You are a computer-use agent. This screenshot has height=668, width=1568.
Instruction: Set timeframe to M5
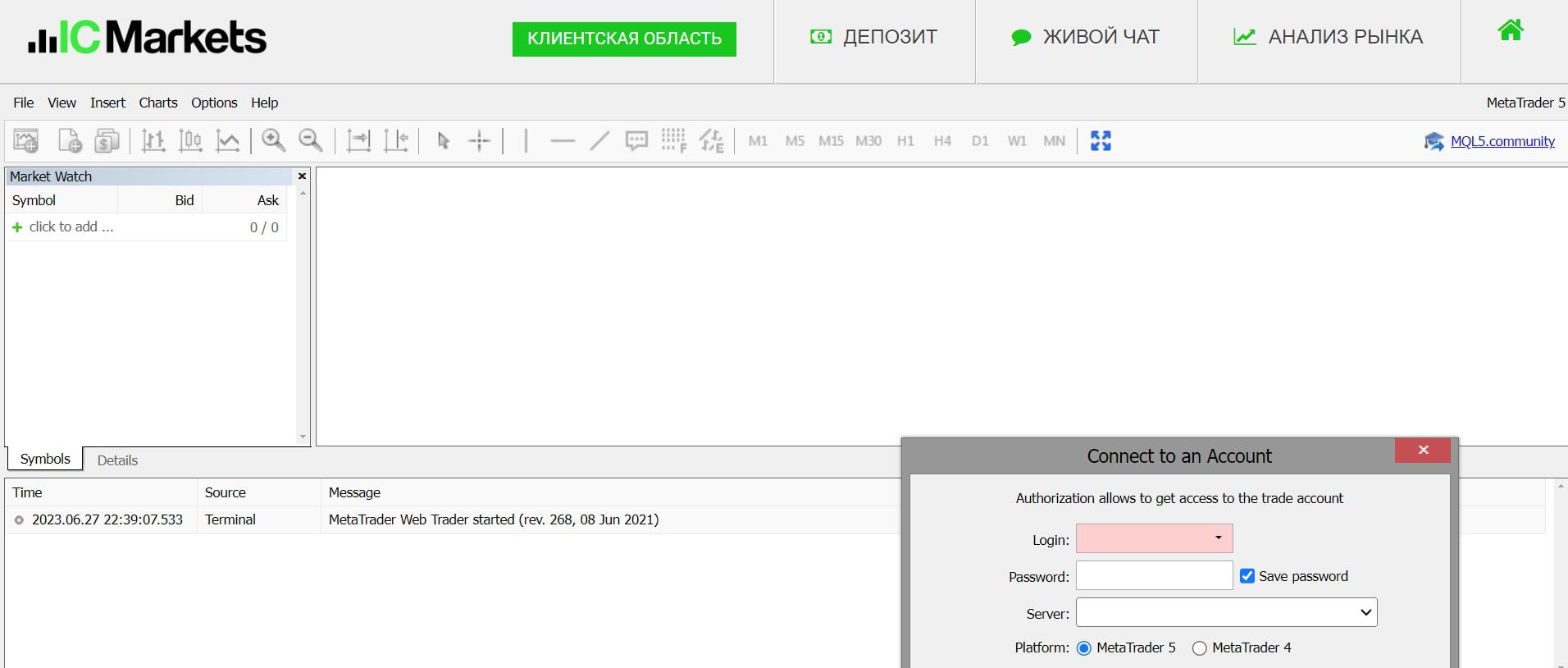coord(795,141)
